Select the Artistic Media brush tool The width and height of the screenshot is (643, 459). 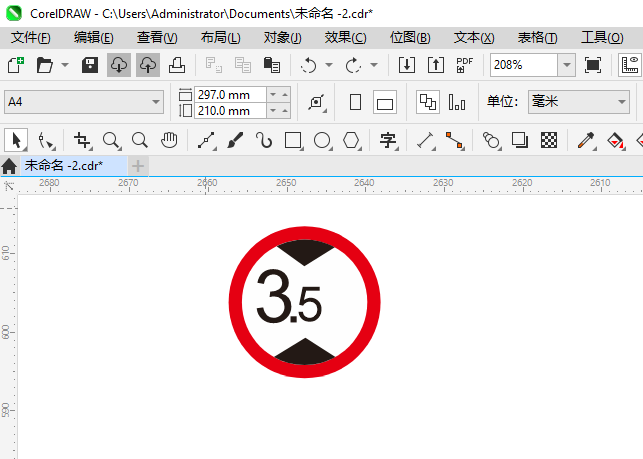click(235, 140)
